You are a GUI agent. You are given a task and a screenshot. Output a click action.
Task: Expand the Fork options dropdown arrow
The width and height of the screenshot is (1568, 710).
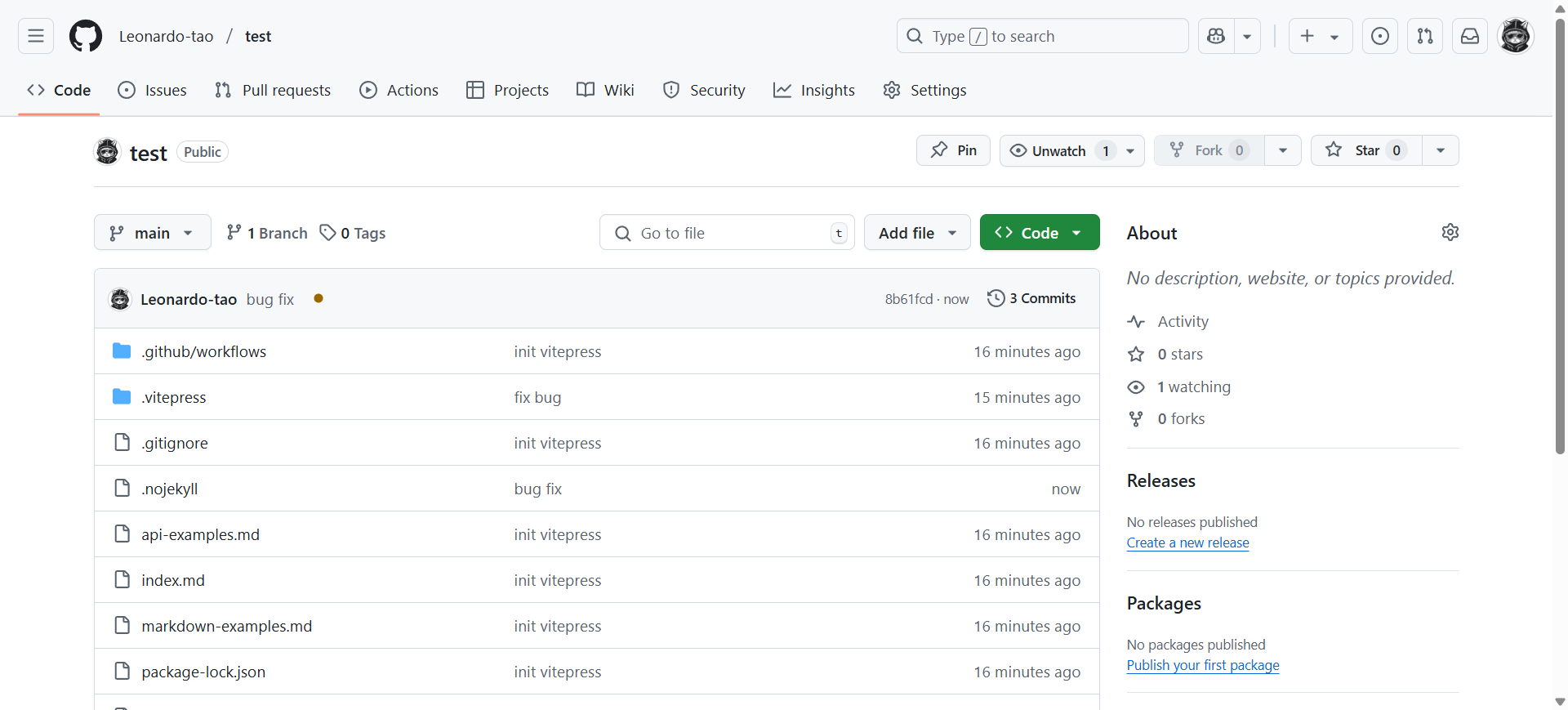(1283, 150)
